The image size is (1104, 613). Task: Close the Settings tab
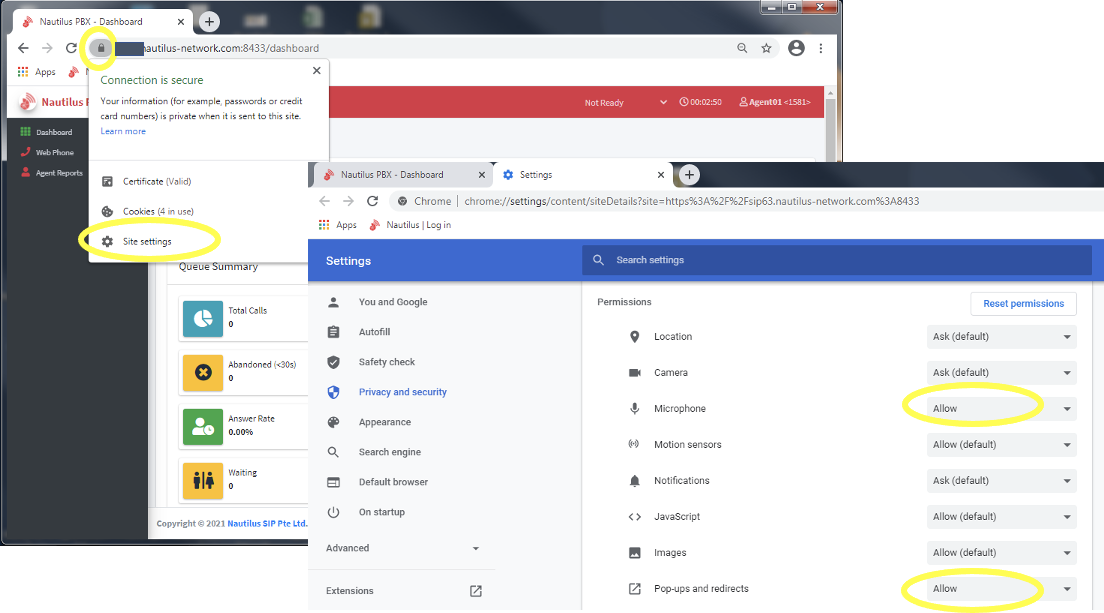point(660,175)
